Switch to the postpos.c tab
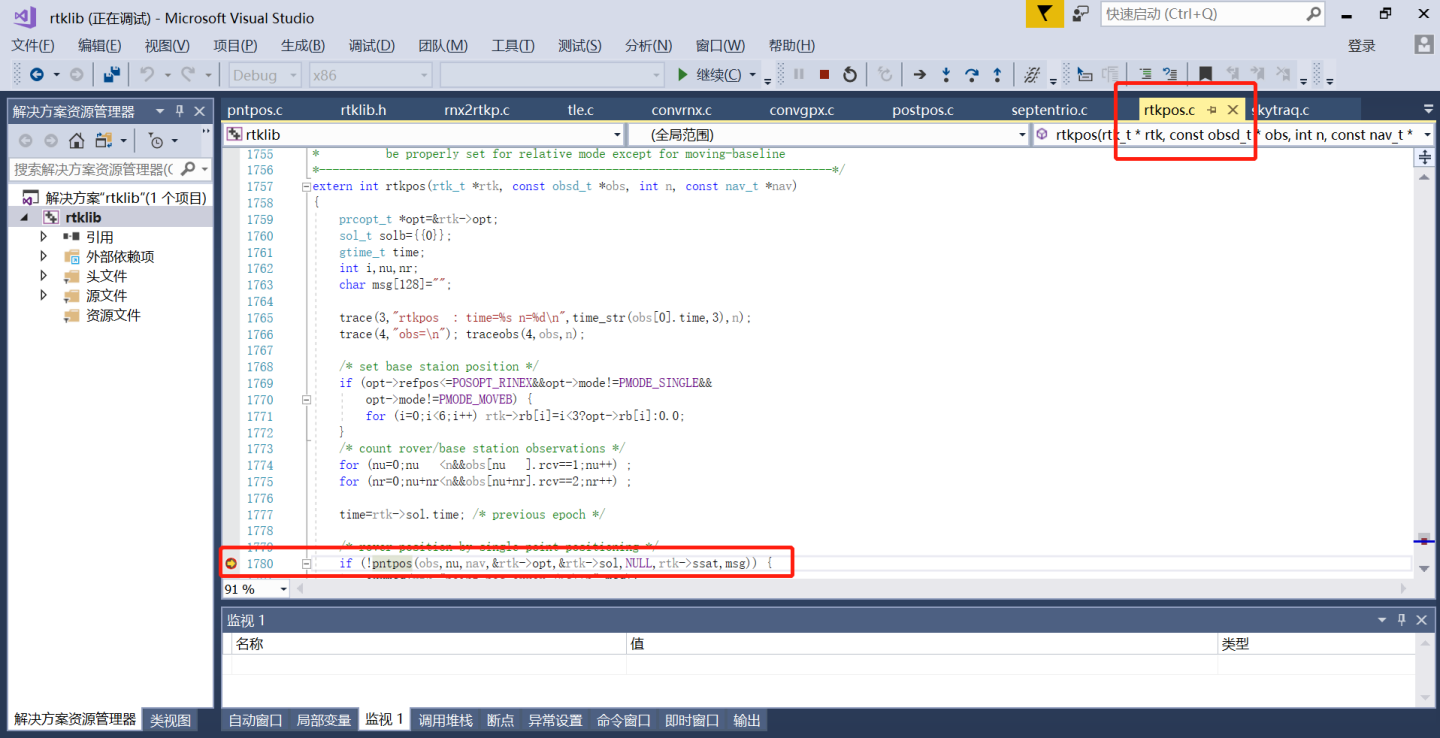 pos(922,110)
